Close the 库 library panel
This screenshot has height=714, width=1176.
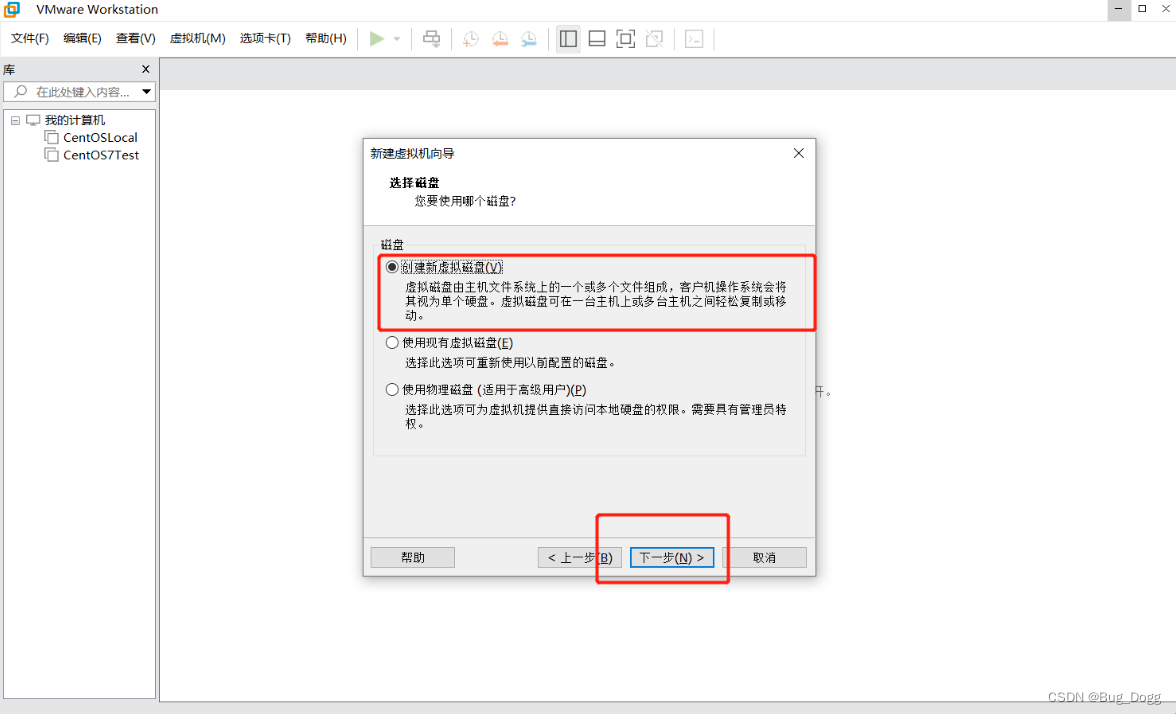(x=146, y=69)
